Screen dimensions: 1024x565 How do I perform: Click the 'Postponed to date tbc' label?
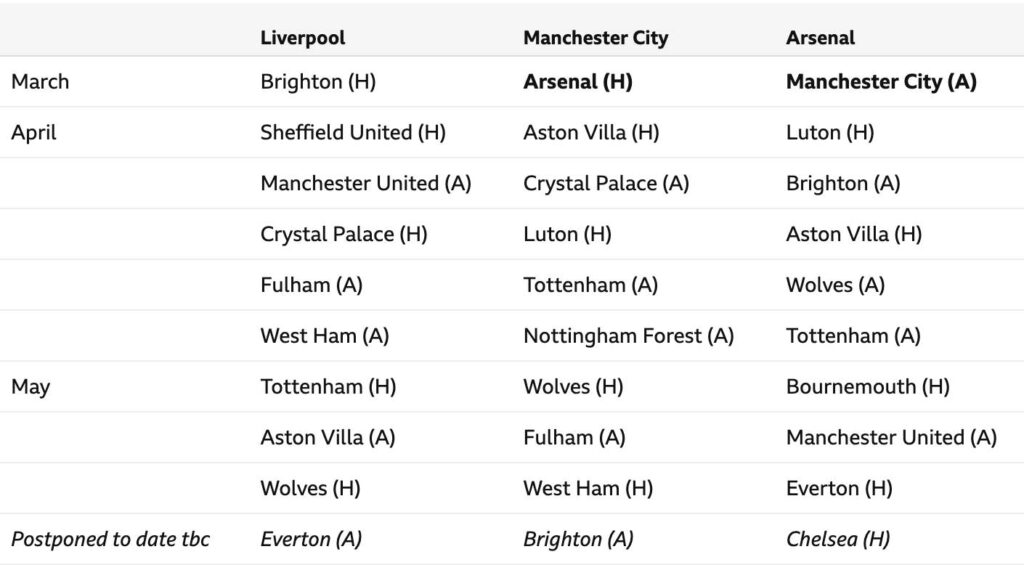pos(110,539)
